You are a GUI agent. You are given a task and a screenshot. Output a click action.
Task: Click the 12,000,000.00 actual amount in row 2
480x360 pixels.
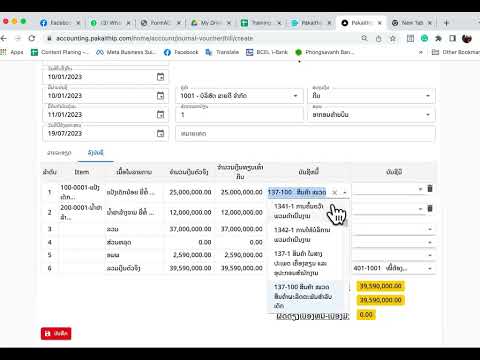pos(190,212)
